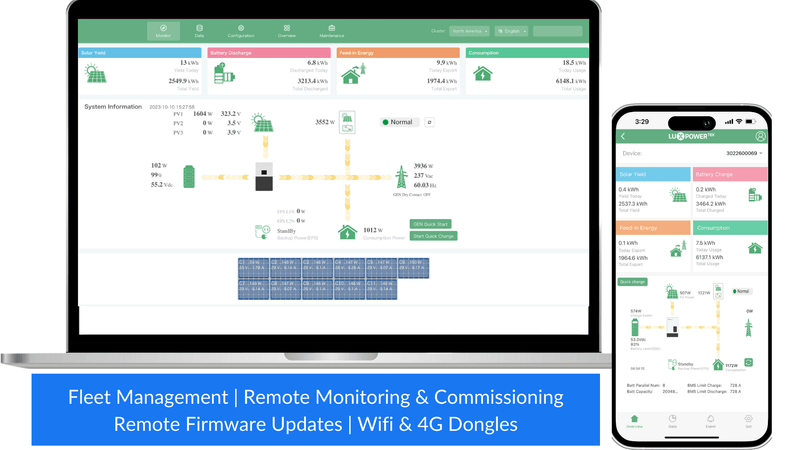Expand the North America cluster dropdown
Image resolution: width=800 pixels, height=450 pixels.
(x=469, y=31)
